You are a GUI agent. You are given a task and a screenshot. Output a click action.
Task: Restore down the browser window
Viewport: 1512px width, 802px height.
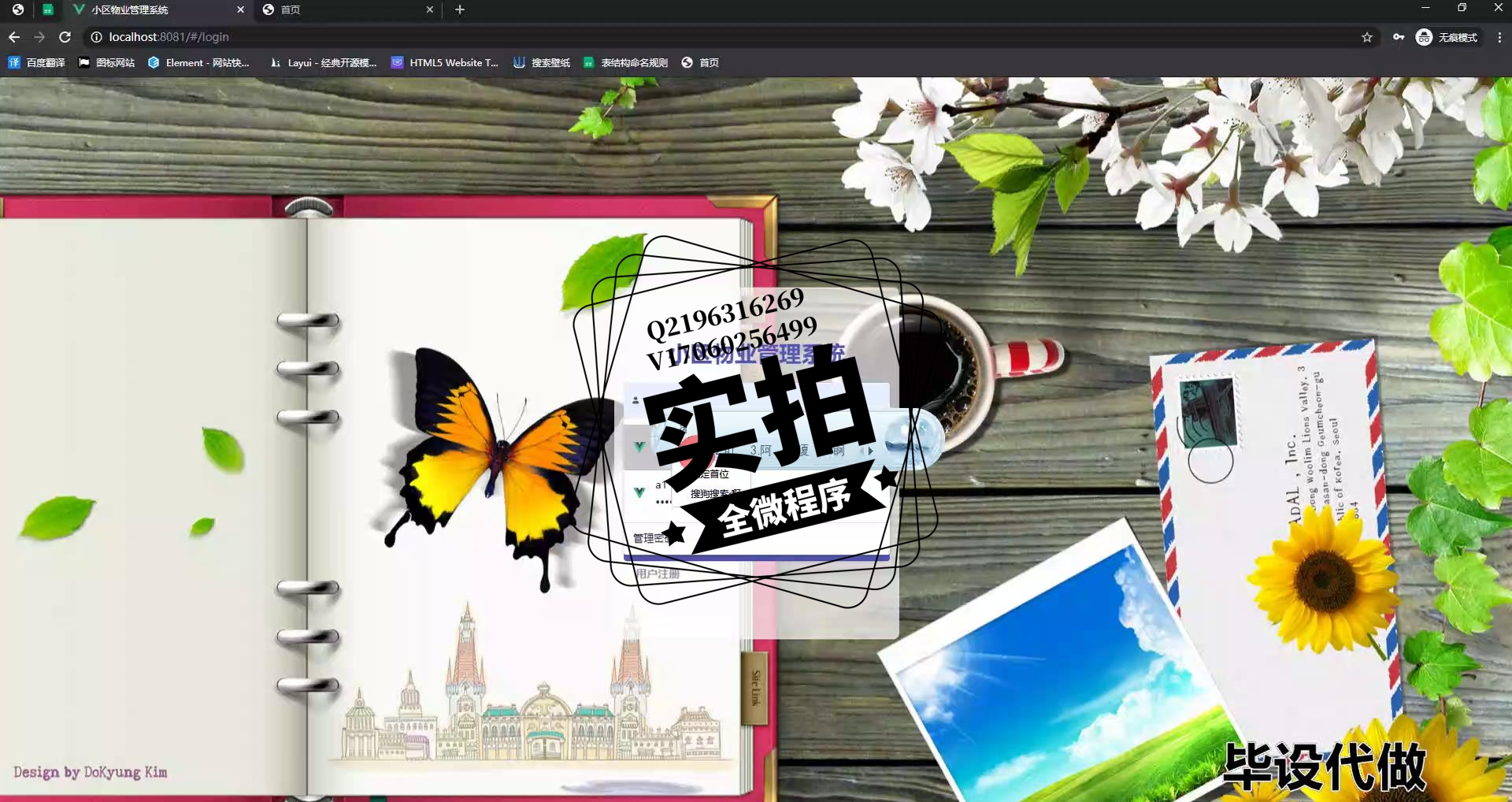click(x=1462, y=8)
